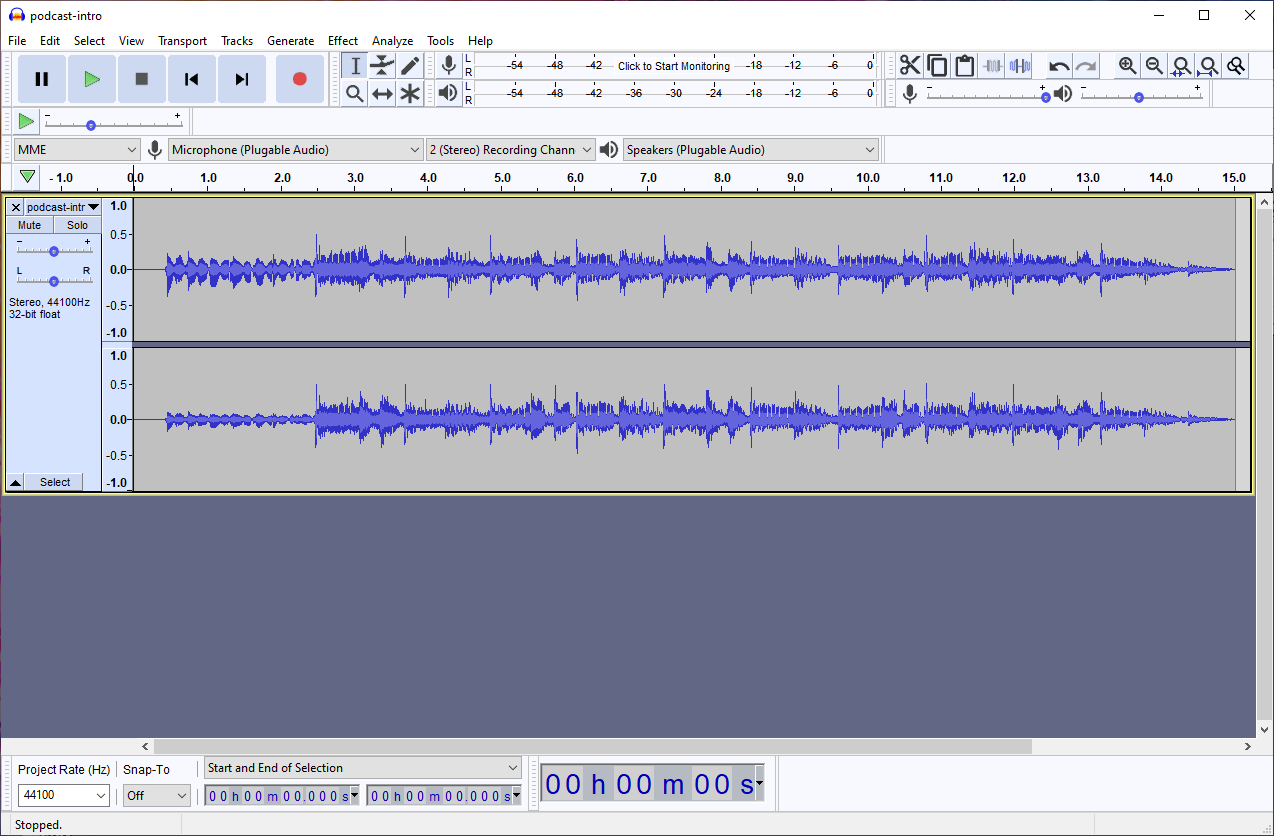
Task: Click the playback meter speaker icon
Action: tap(449, 94)
